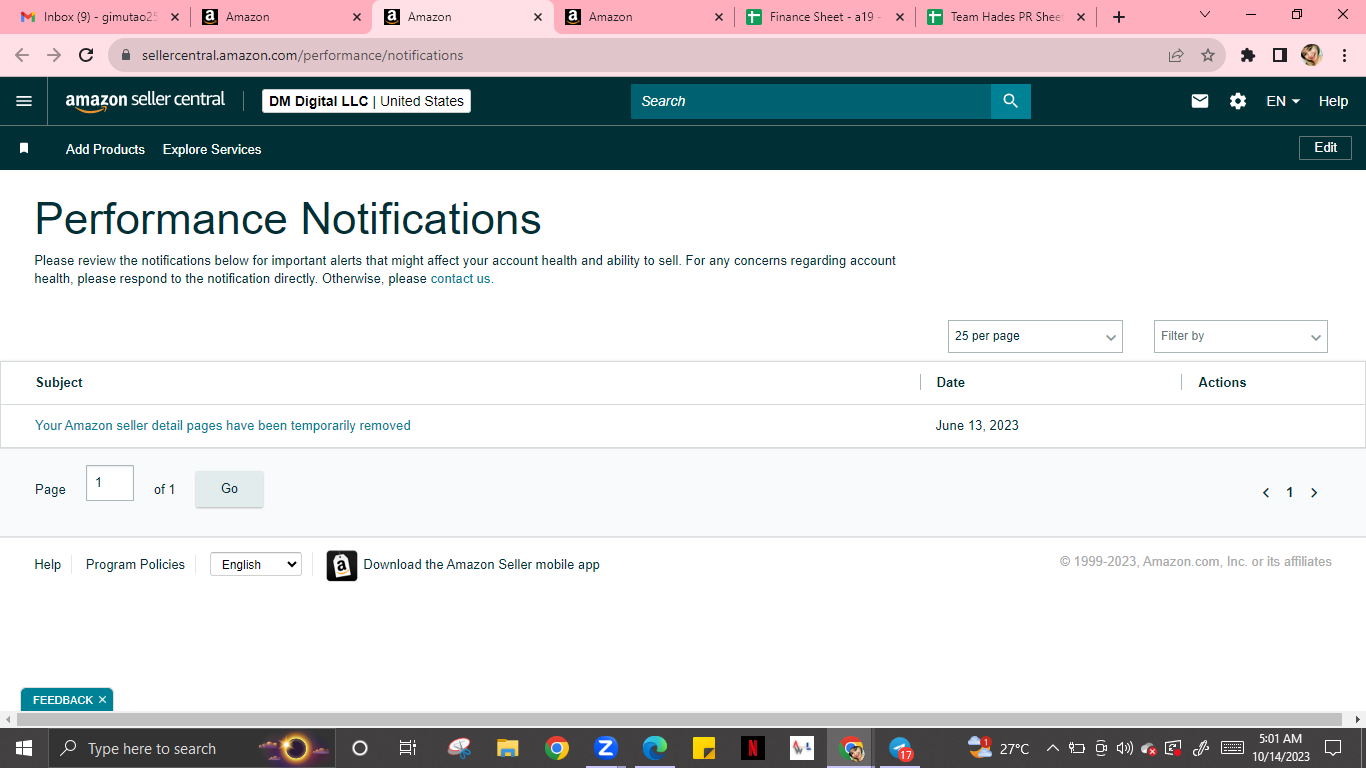Click the Chrome address bar URL
The height and width of the screenshot is (768, 1366).
tap(302, 56)
